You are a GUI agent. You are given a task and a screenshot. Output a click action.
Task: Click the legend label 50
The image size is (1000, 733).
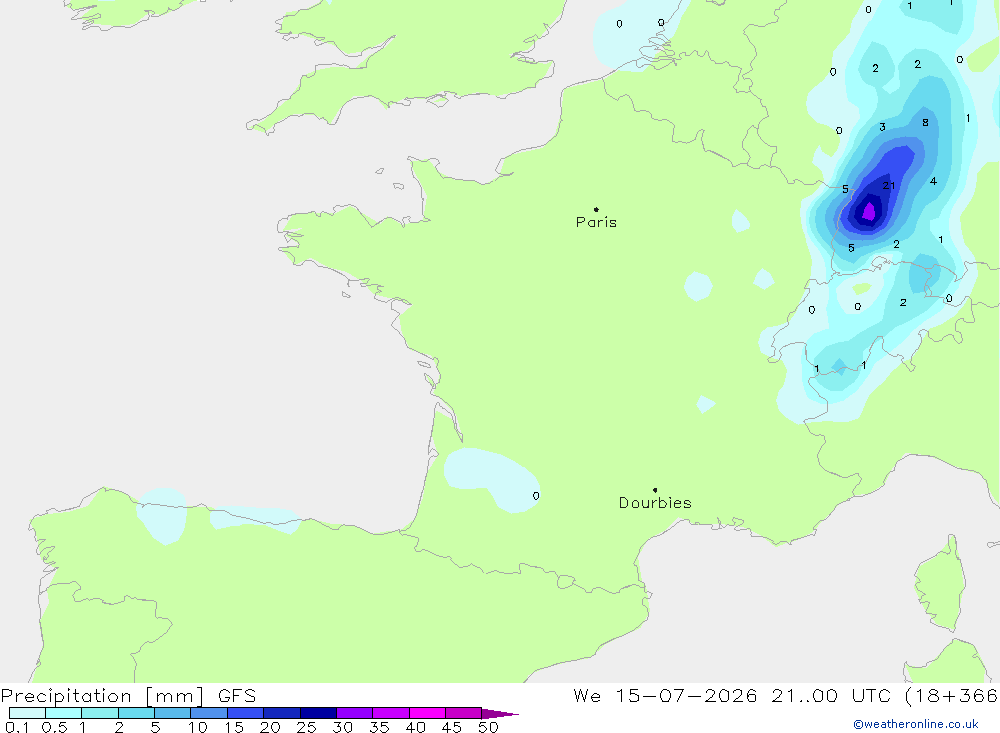point(488,727)
